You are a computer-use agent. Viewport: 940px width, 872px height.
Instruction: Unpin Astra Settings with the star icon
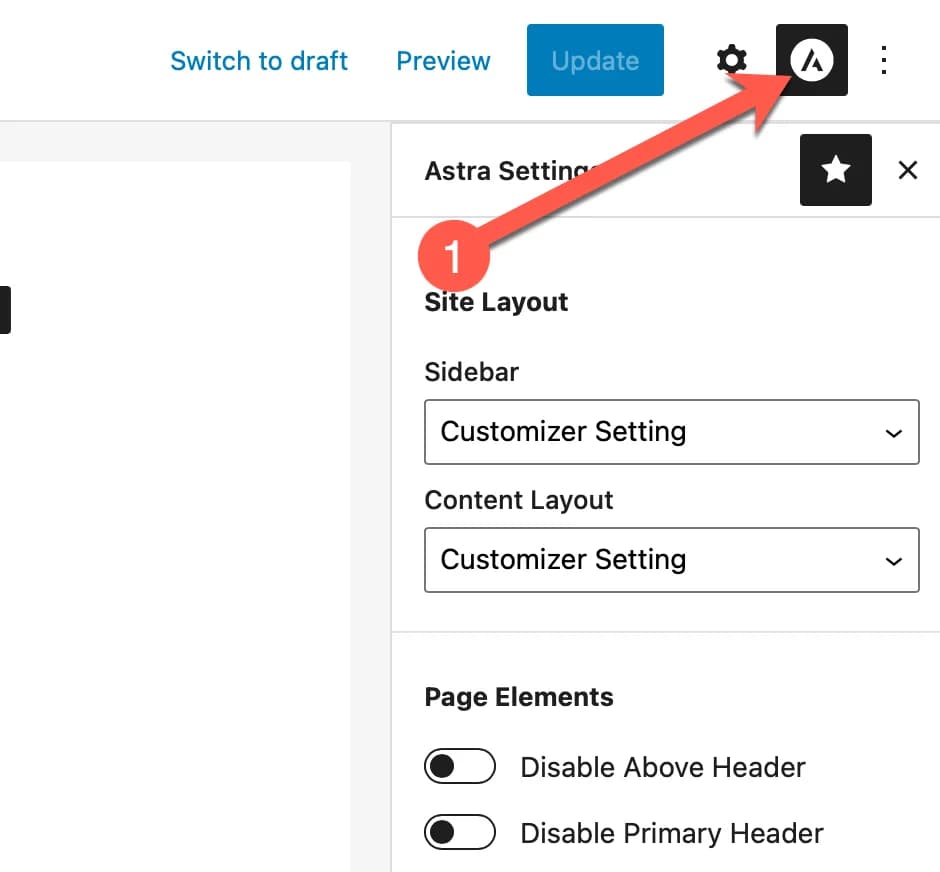[x=835, y=170]
